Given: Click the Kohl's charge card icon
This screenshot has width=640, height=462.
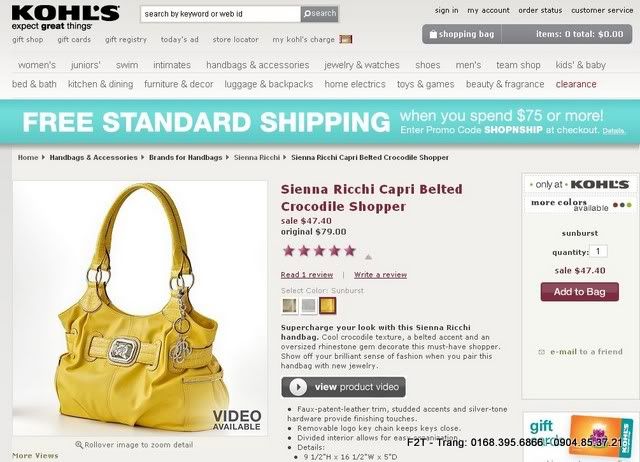Looking at the screenshot, I should pyautogui.click(x=346, y=39).
